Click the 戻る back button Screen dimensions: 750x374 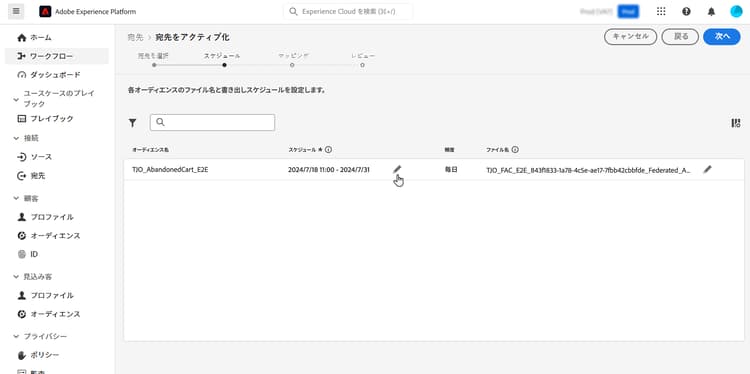680,37
